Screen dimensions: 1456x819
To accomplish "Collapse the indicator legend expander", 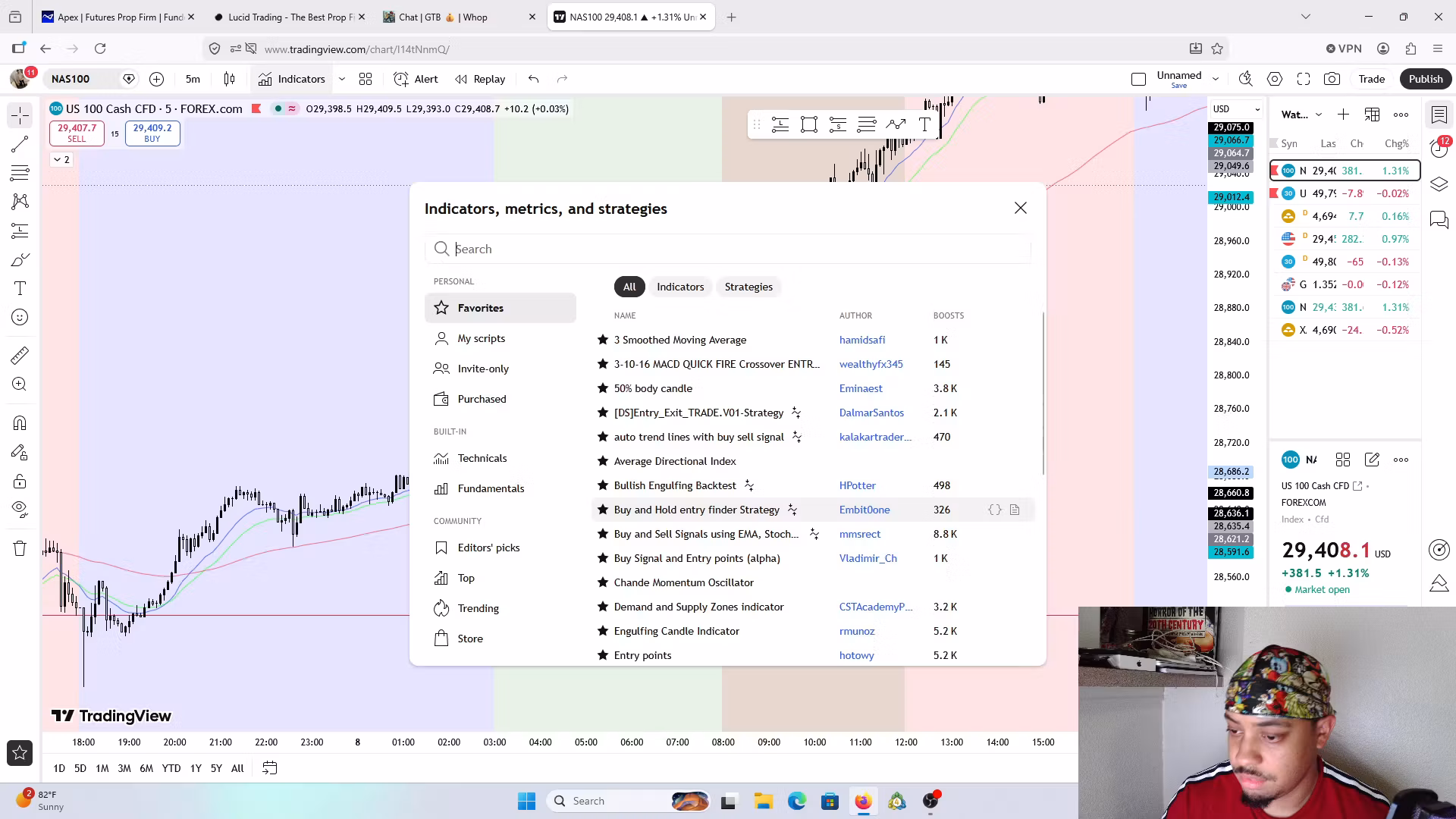I will coord(61,159).
